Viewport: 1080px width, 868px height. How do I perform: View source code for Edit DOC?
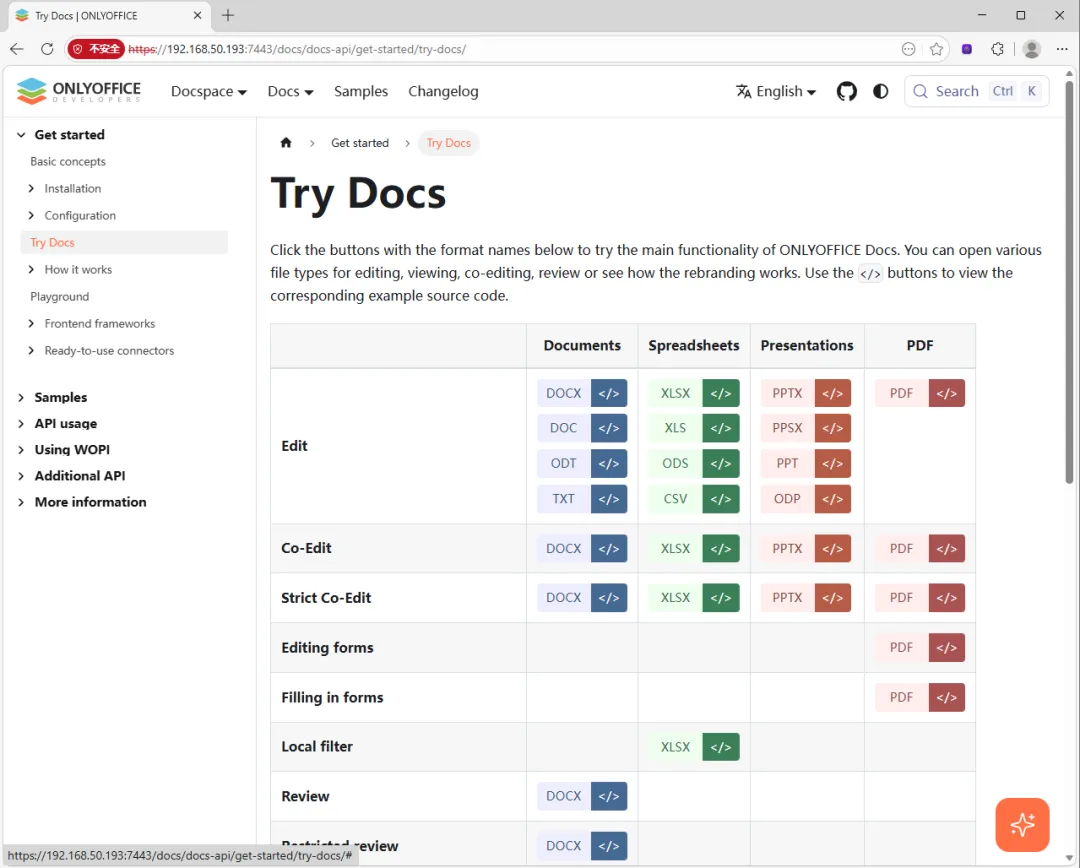[x=609, y=428]
